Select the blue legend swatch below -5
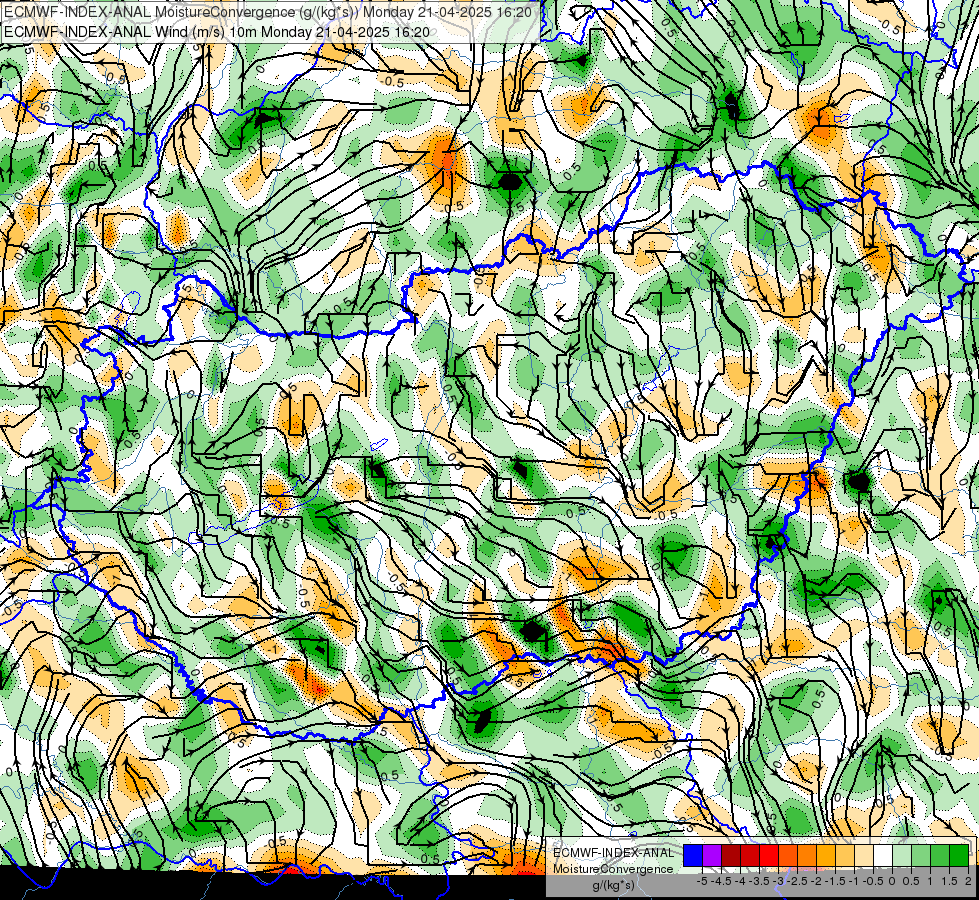The image size is (979, 900). click(693, 856)
